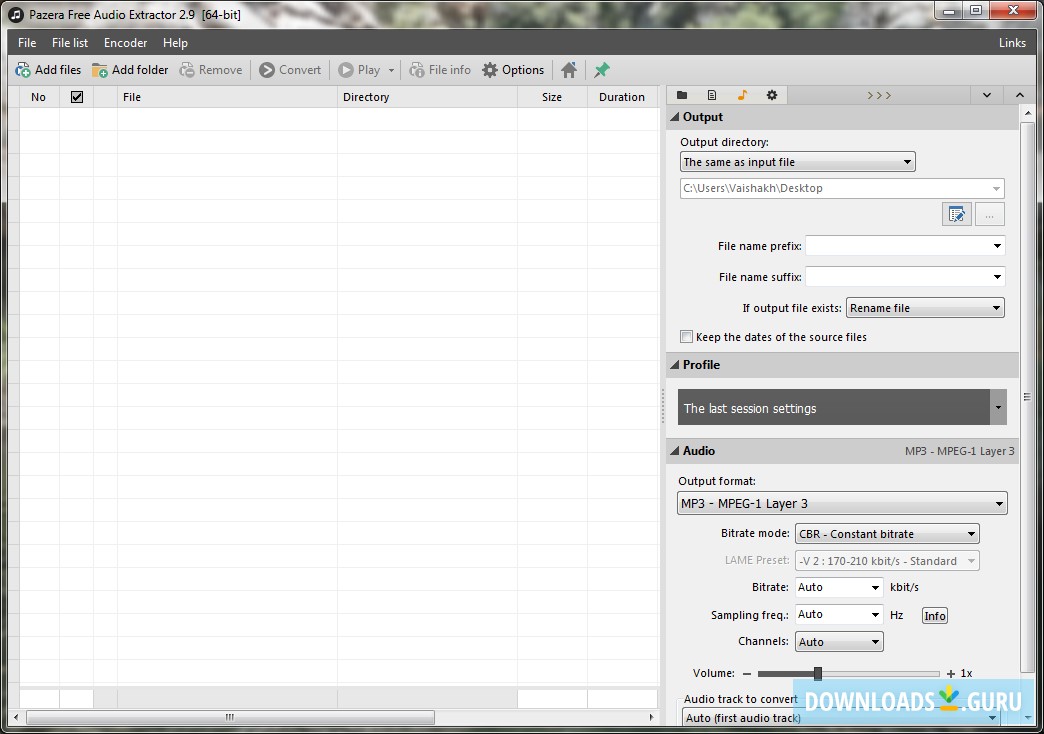
Task: Collapse the Profile section header
Action: [842, 365]
